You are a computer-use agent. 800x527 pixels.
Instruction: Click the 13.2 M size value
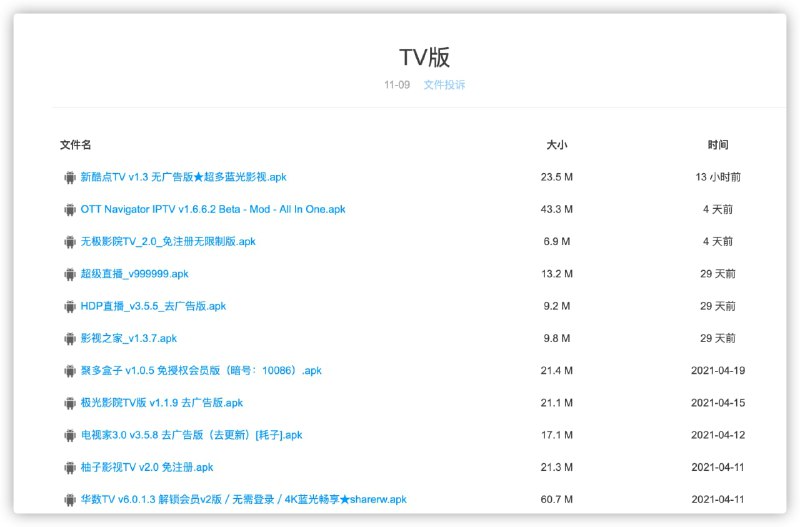[x=557, y=274]
